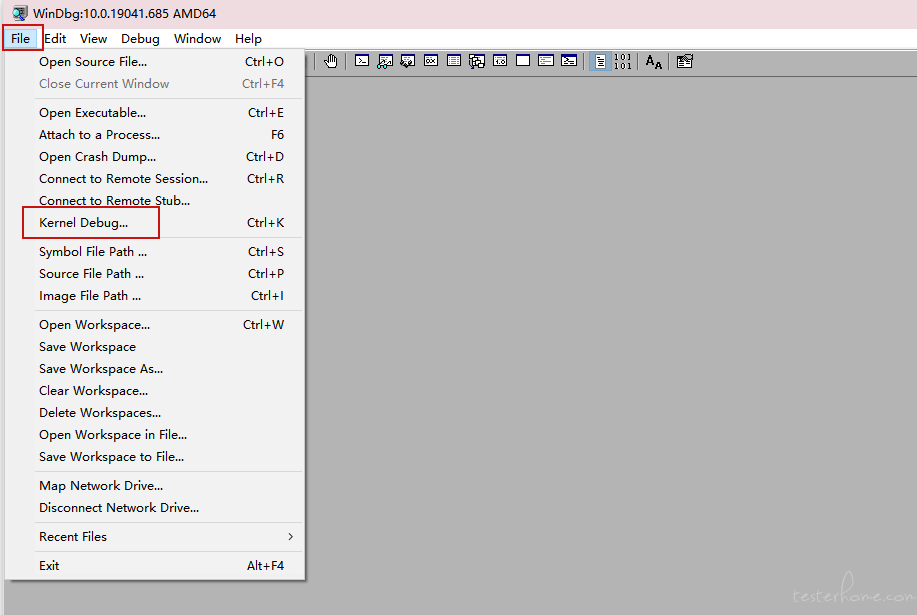Open the Options icon at toolbar end

[x=685, y=61]
